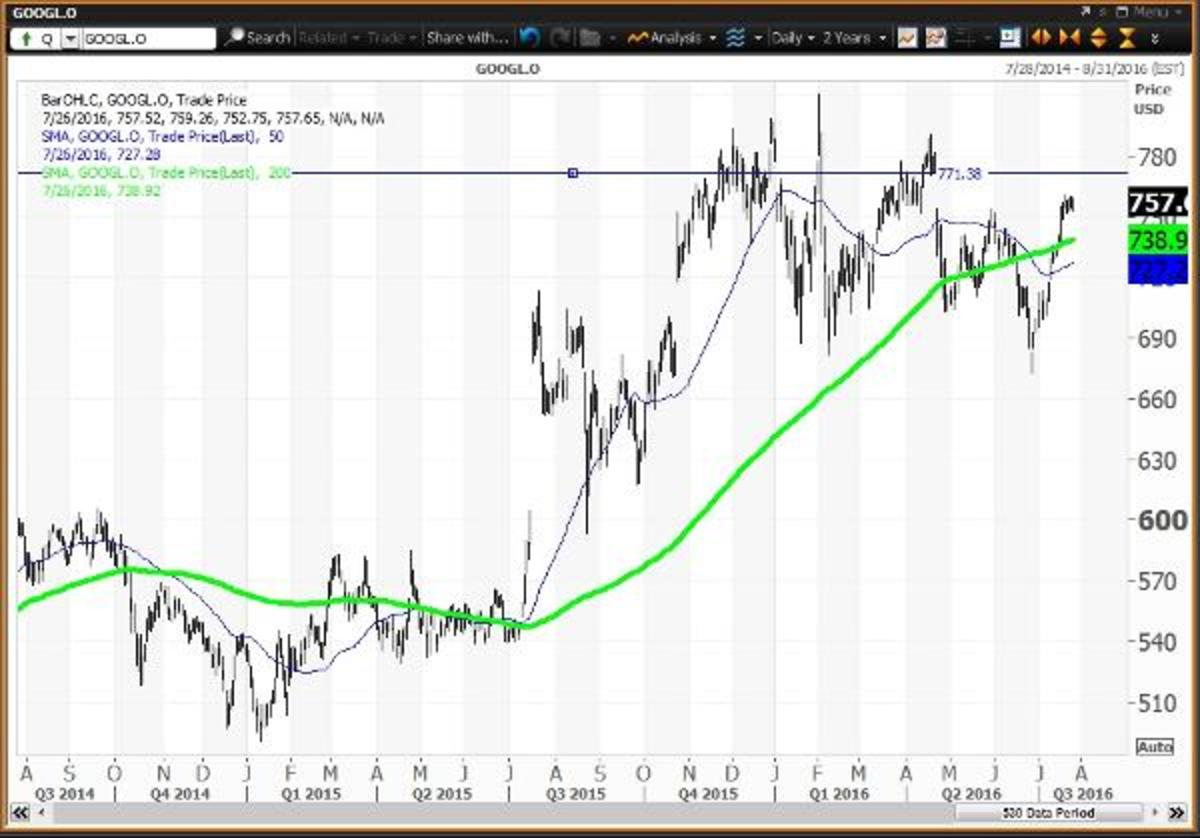The width and height of the screenshot is (1200, 838).
Task: Click the vertical compress orange hourglass icon
Action: point(1127,38)
